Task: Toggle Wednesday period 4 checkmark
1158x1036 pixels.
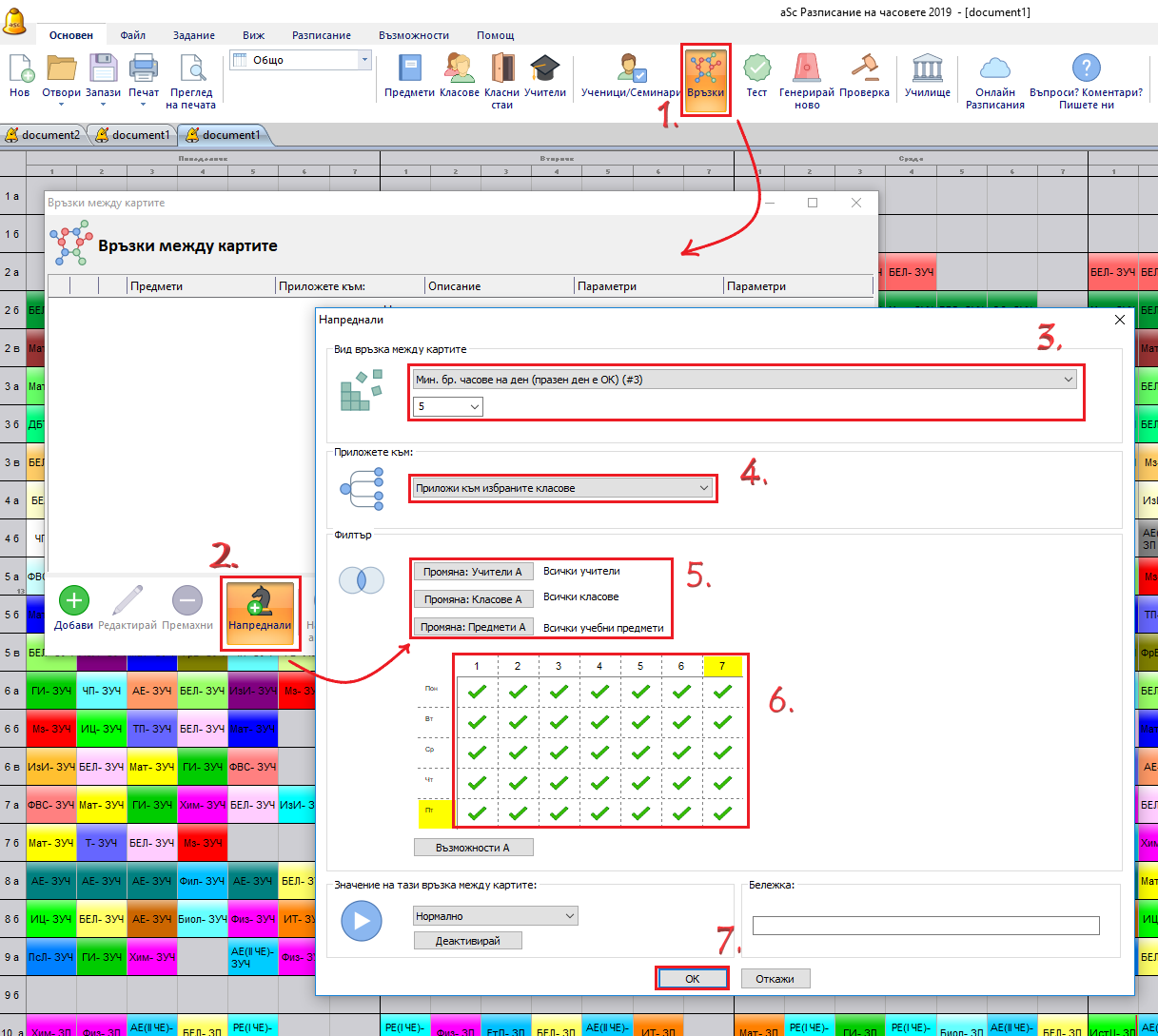Action: click(x=599, y=753)
